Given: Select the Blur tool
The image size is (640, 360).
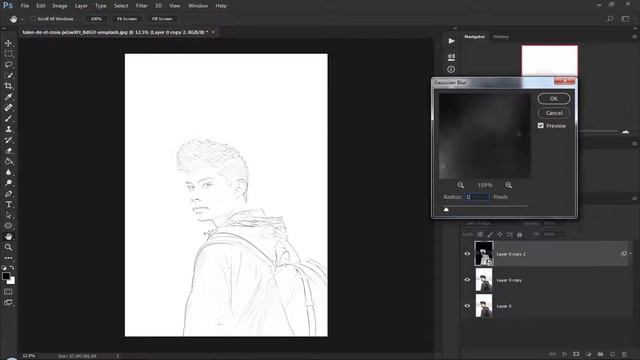Looking at the screenshot, I should pos(8,172).
